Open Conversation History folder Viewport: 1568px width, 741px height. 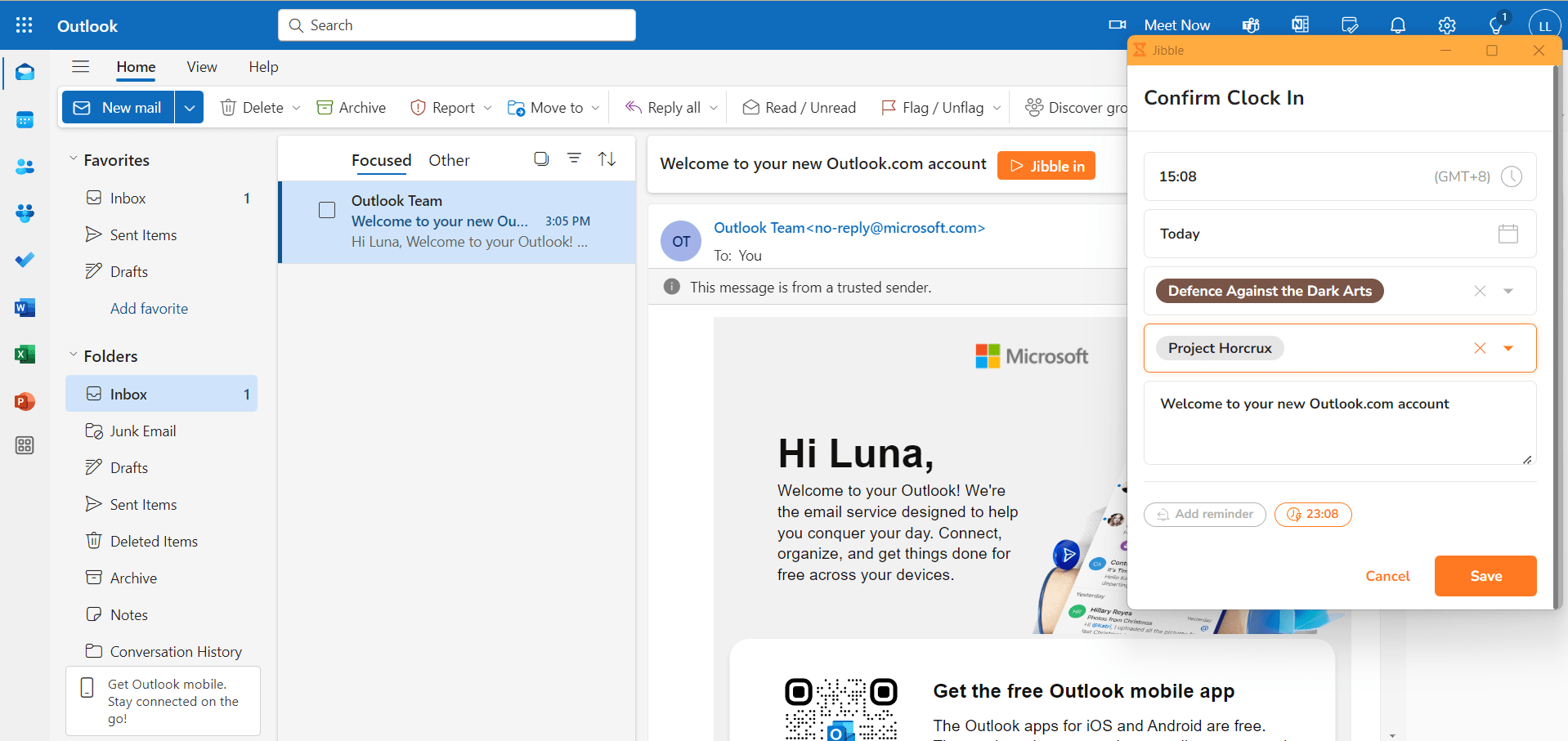tap(162, 651)
